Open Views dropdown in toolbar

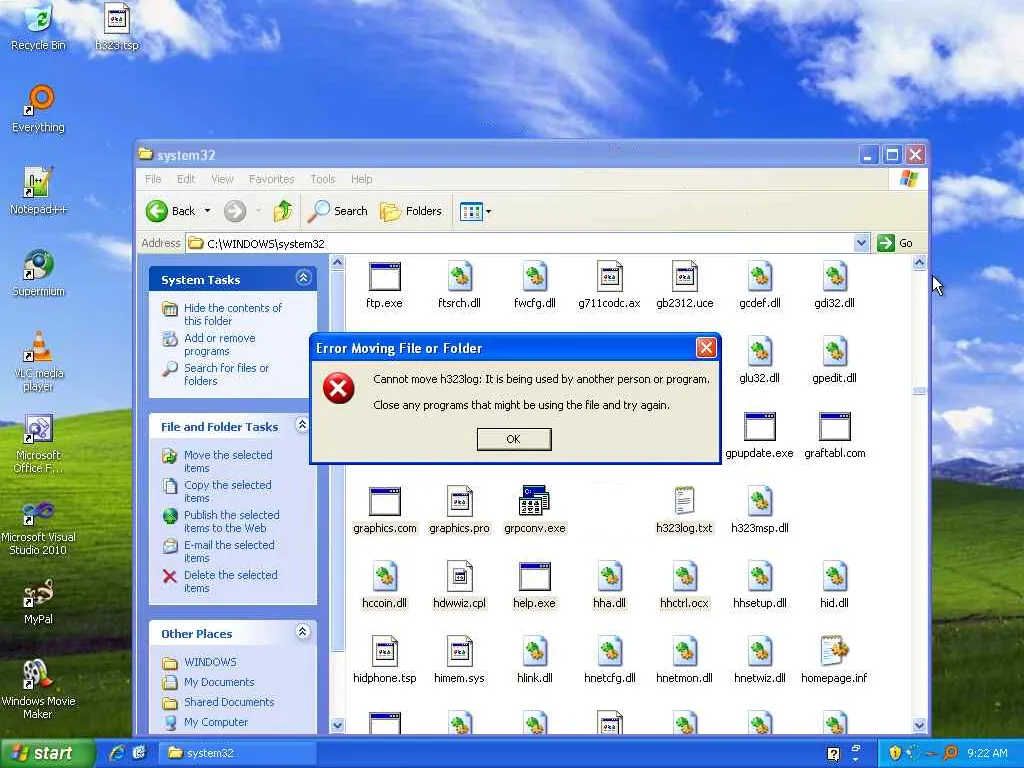coord(475,211)
